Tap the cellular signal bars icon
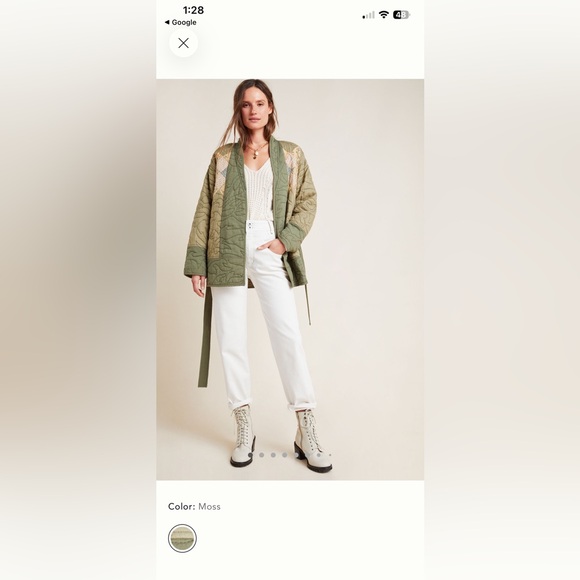This screenshot has height=580, width=580. [368, 15]
